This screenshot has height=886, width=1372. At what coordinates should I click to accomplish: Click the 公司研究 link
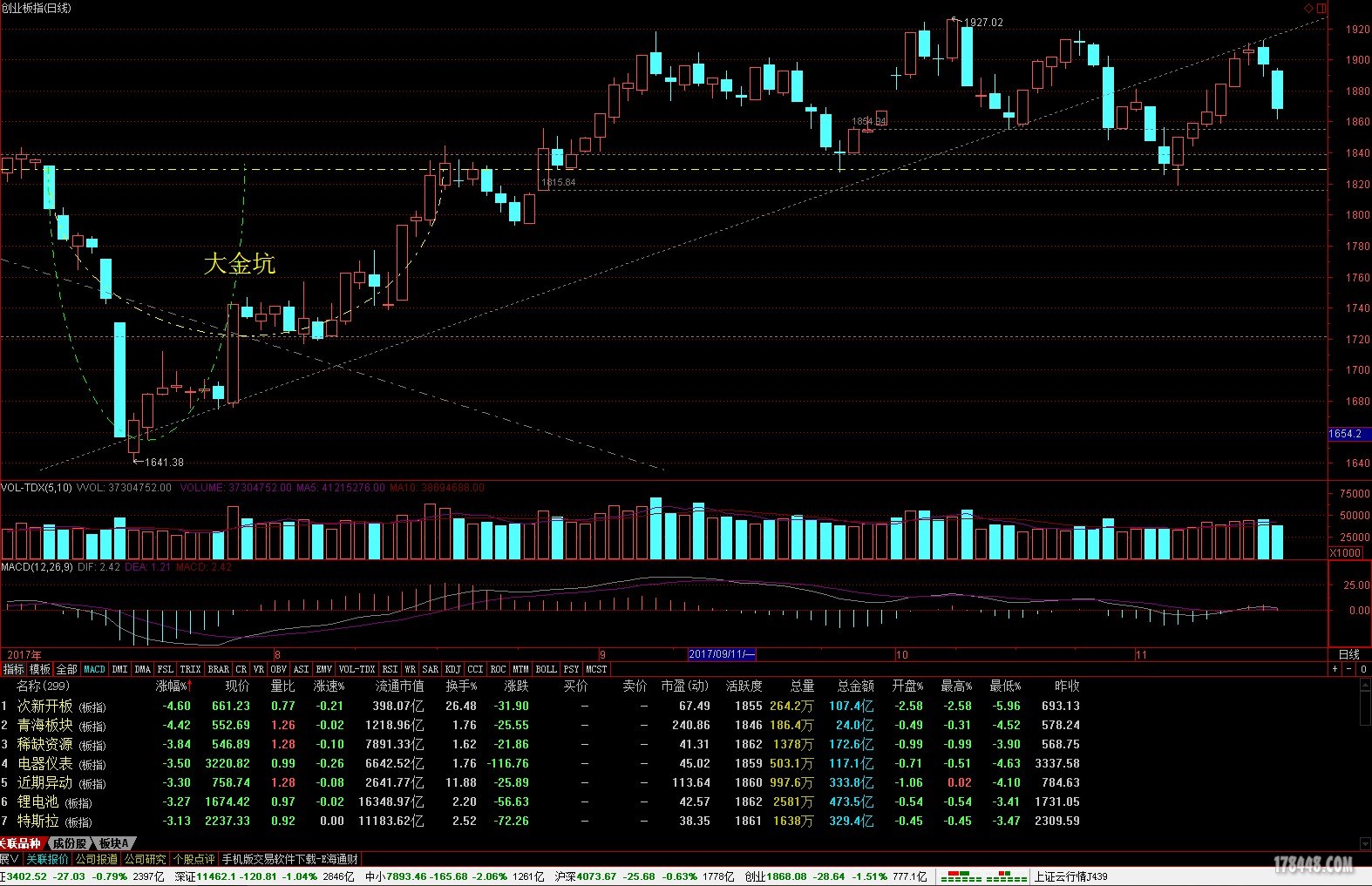coord(145,859)
